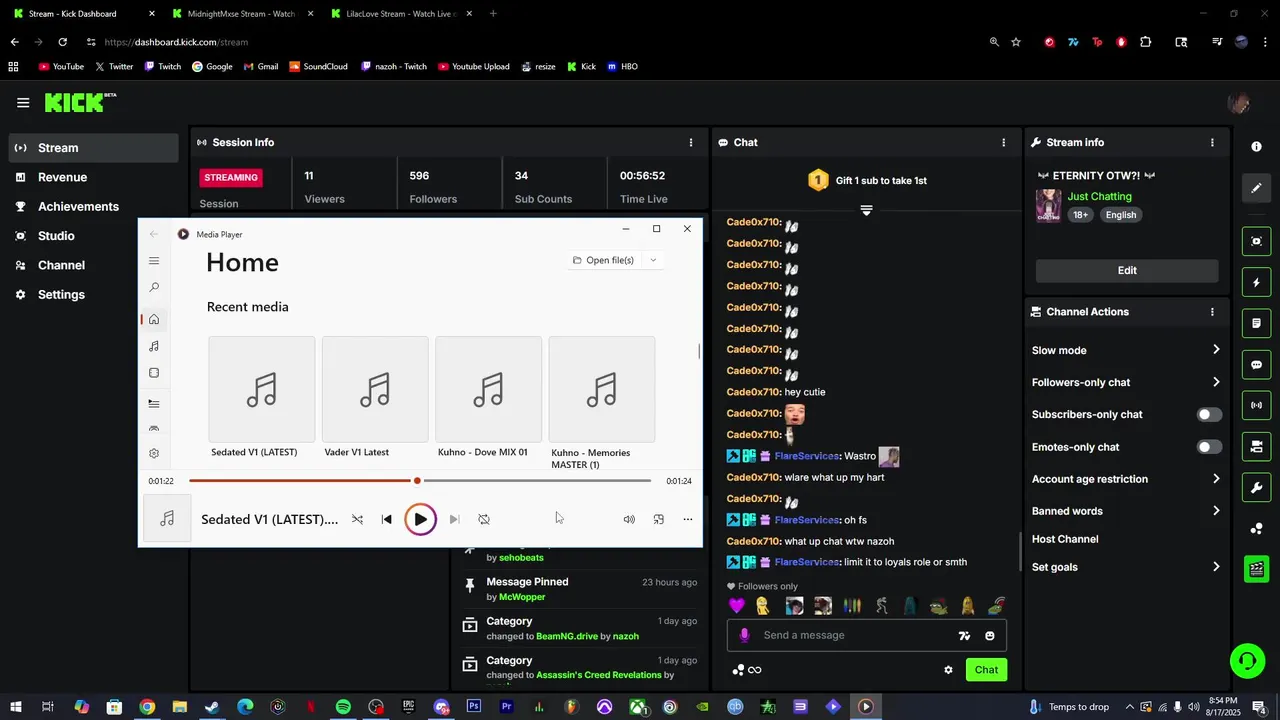
Task: Click Host Channel action
Action: [1065, 539]
